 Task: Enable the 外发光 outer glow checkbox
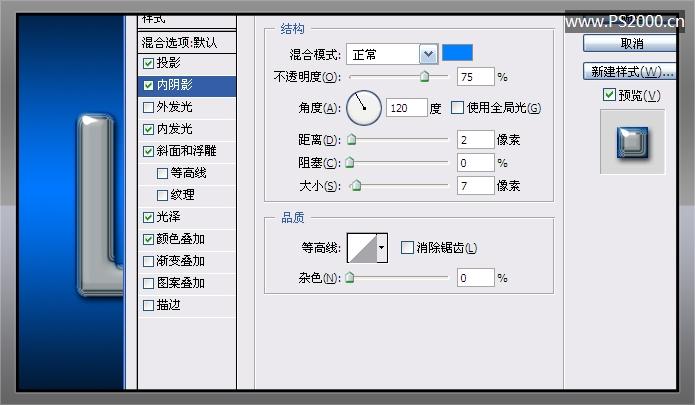(148, 107)
